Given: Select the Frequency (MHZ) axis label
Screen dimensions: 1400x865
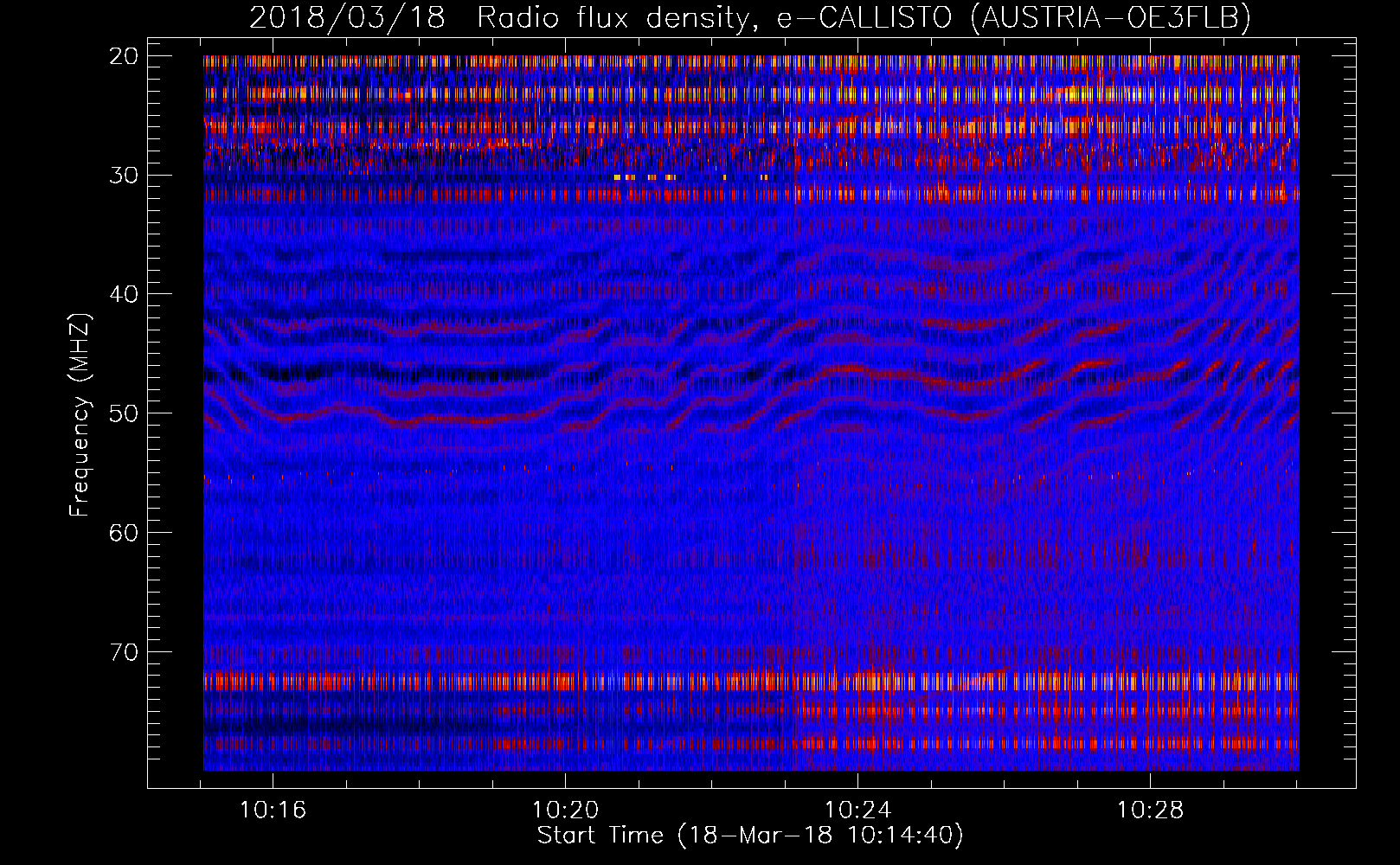Looking at the screenshot, I should click(x=80, y=415).
